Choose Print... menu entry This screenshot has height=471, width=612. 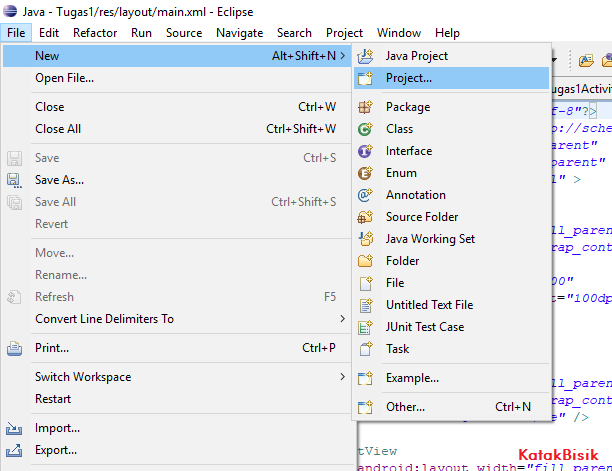[177, 348]
